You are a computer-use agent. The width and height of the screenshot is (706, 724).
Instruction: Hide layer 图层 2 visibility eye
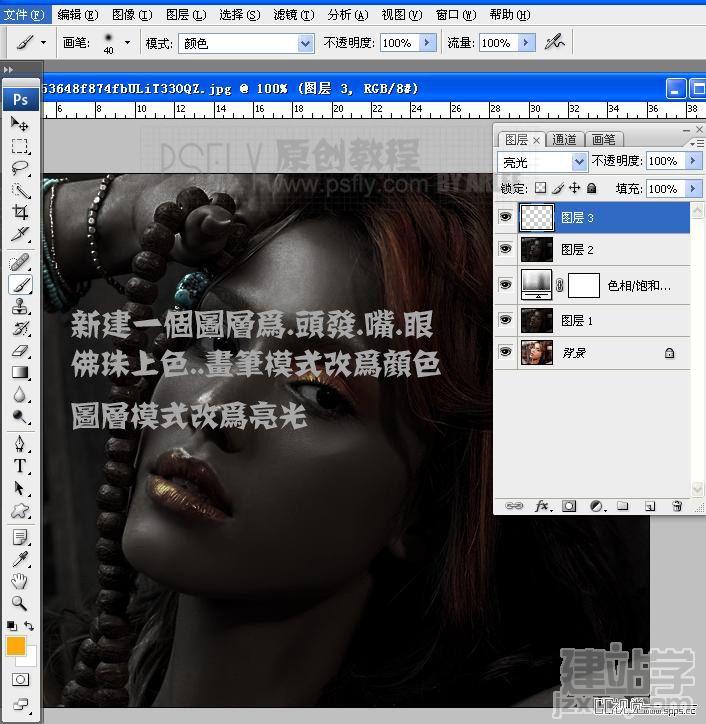[x=506, y=249]
